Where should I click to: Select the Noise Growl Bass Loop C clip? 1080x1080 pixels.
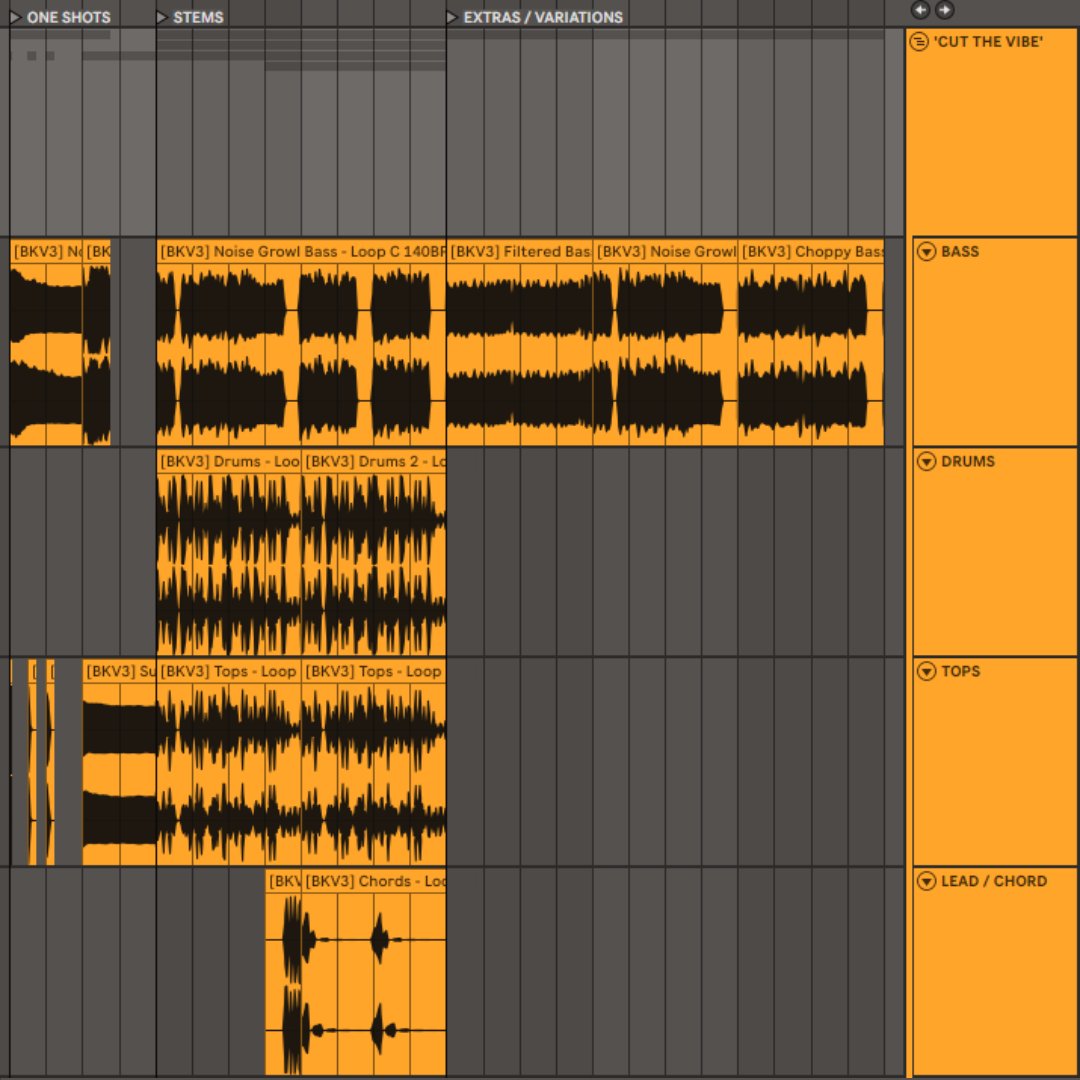300,252
